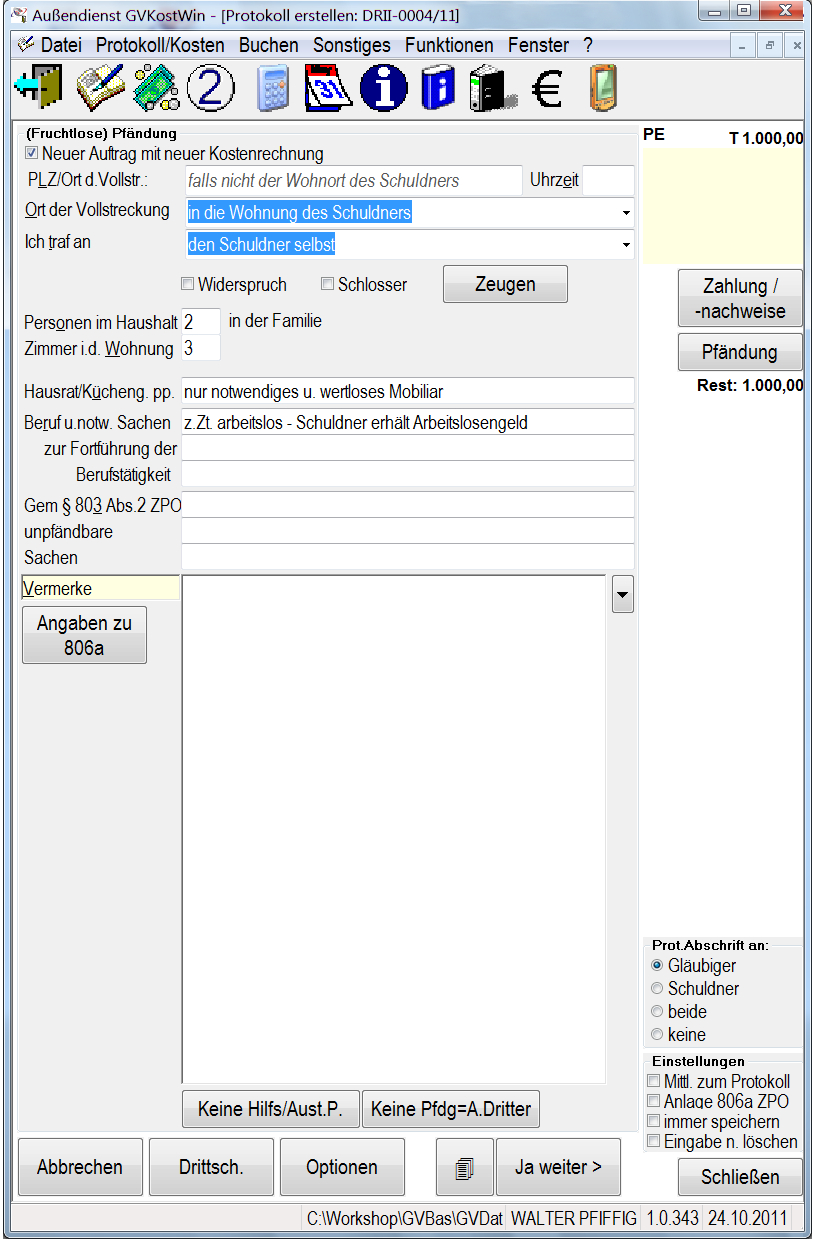Open the 'Ich traf an' dropdown
The width and height of the screenshot is (816, 1239).
[625, 244]
